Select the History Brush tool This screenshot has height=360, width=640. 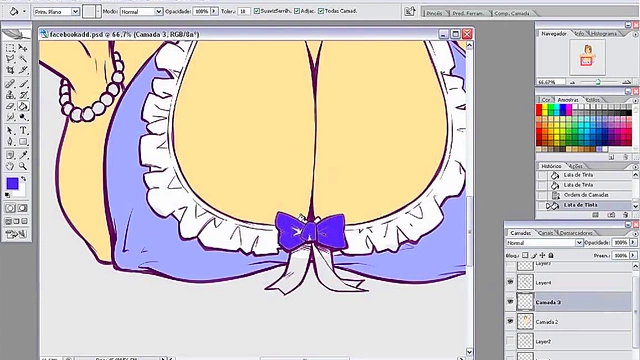[23, 95]
